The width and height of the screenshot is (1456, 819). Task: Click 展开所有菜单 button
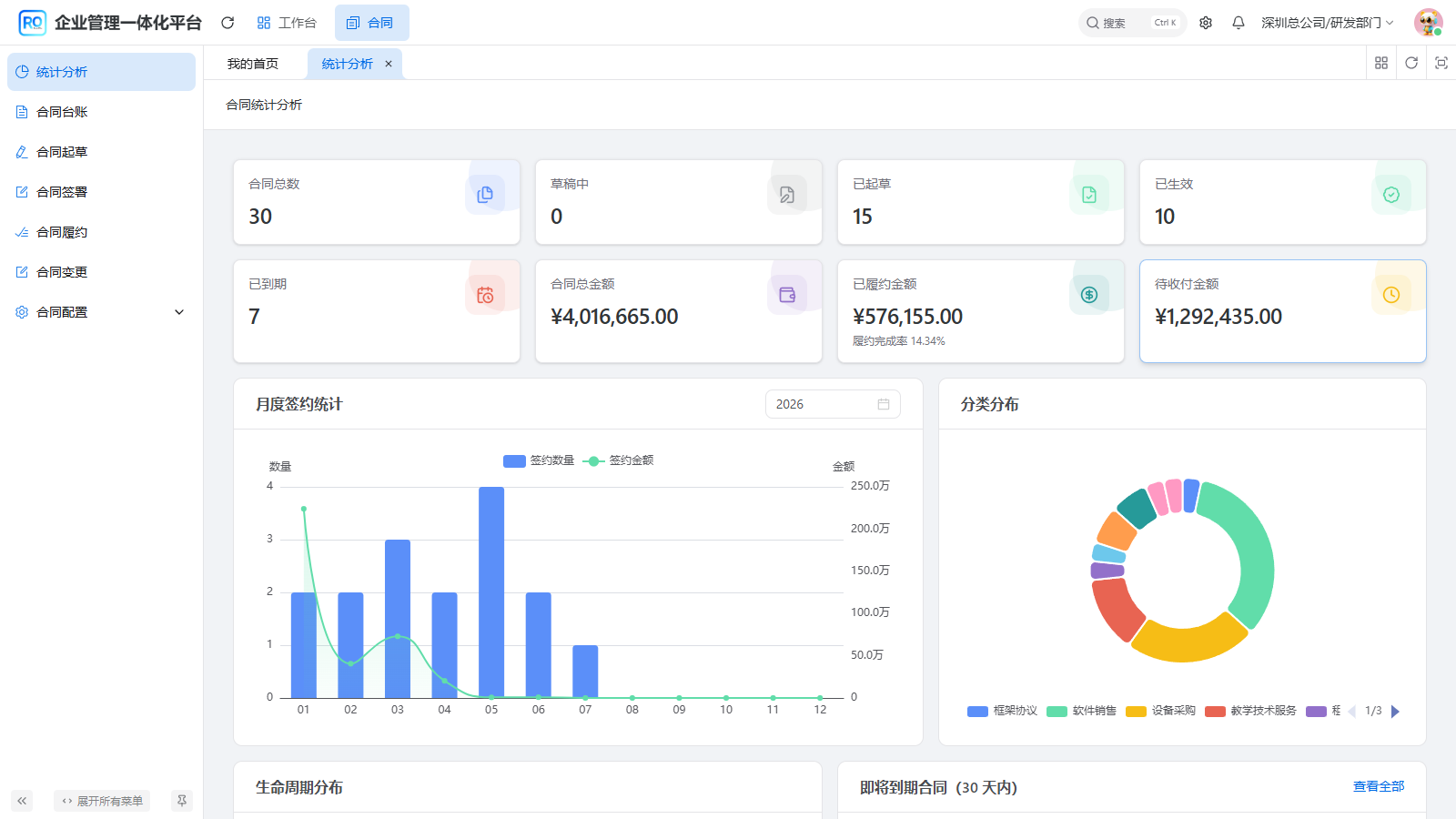[102, 801]
